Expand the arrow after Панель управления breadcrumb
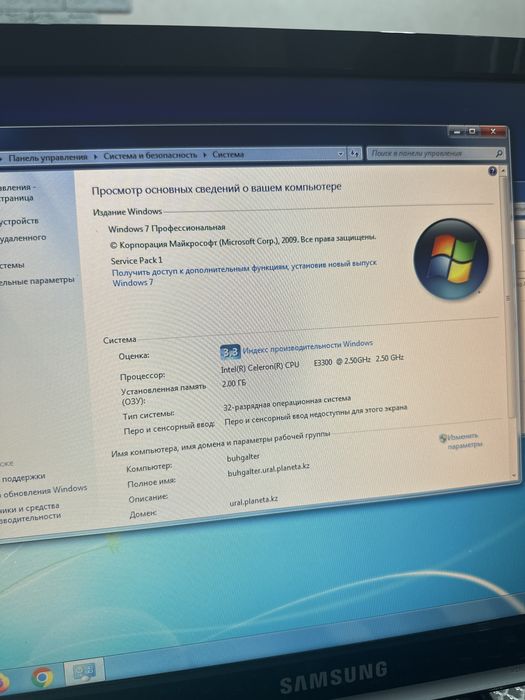The image size is (525, 700). coord(96,157)
